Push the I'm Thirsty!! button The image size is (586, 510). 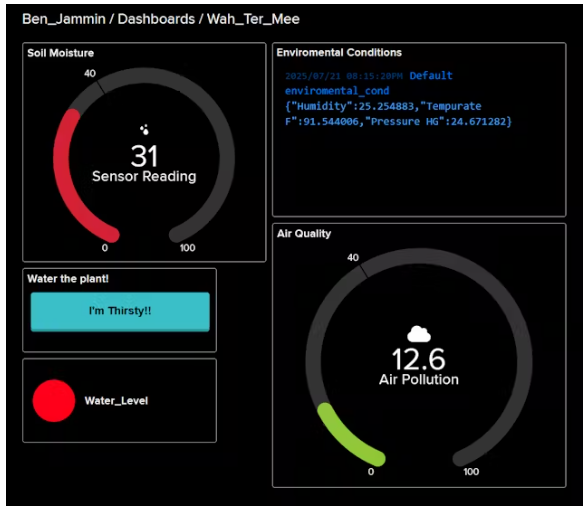(120, 312)
